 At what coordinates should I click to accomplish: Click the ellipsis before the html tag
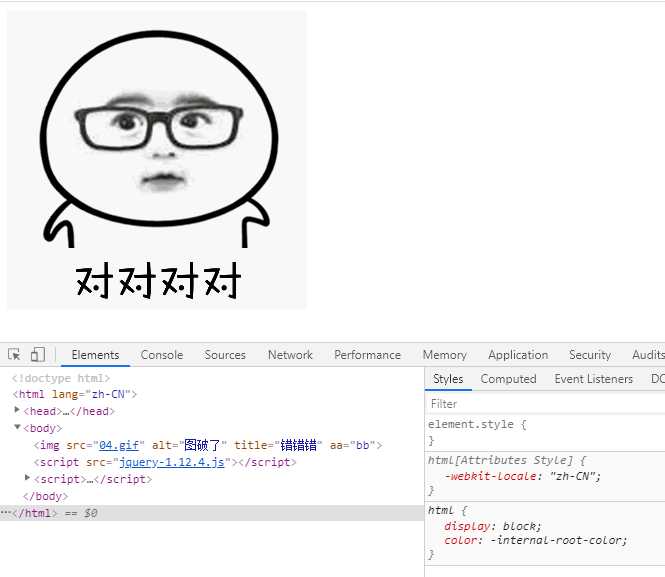pos(6,513)
